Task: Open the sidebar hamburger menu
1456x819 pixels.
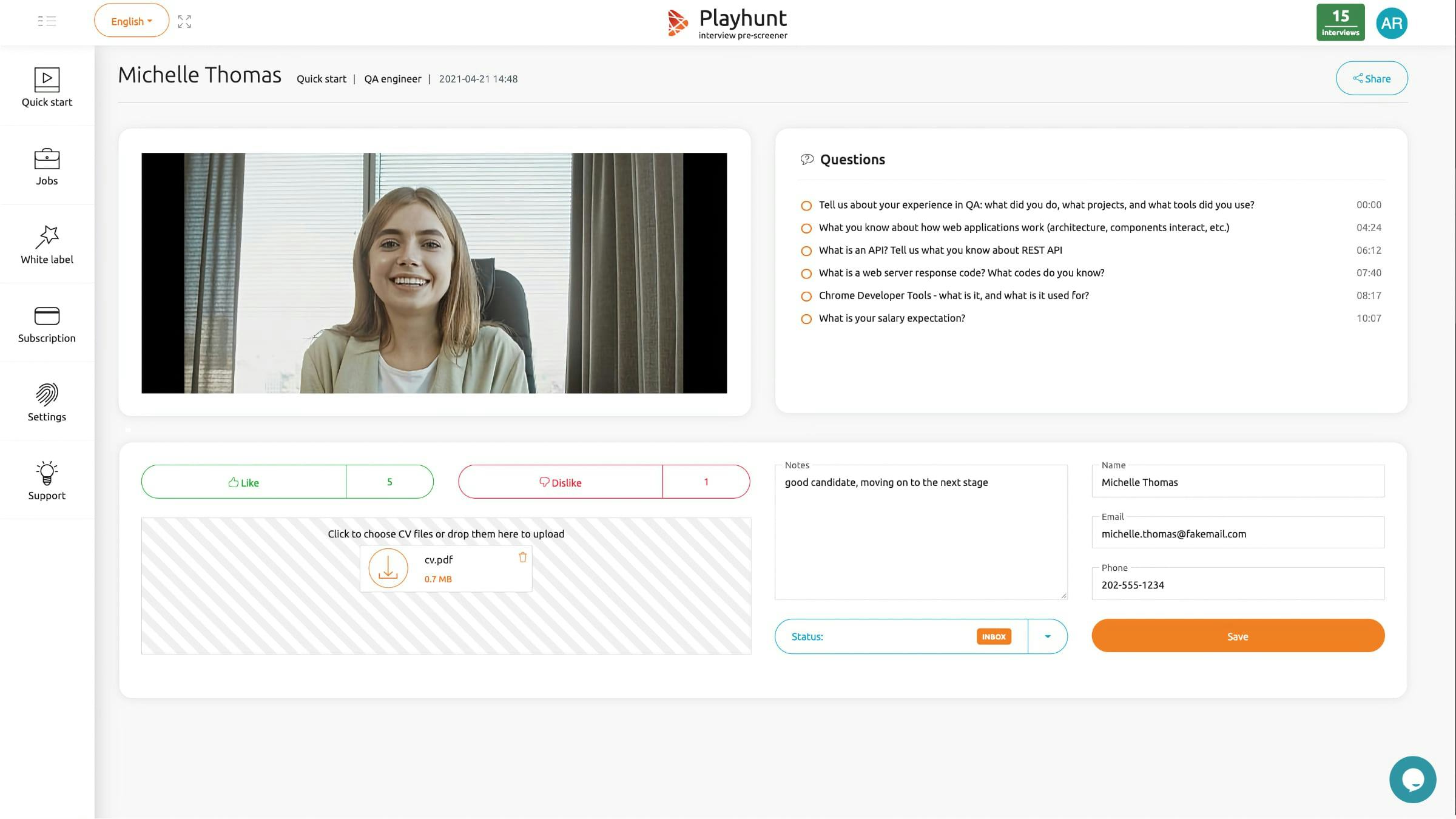Action: click(x=45, y=21)
